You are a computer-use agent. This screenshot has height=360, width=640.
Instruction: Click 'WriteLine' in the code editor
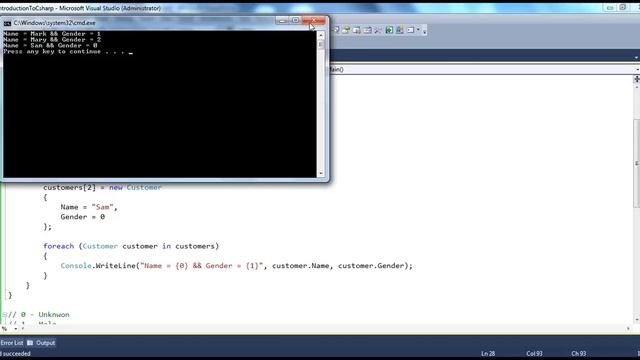point(116,266)
